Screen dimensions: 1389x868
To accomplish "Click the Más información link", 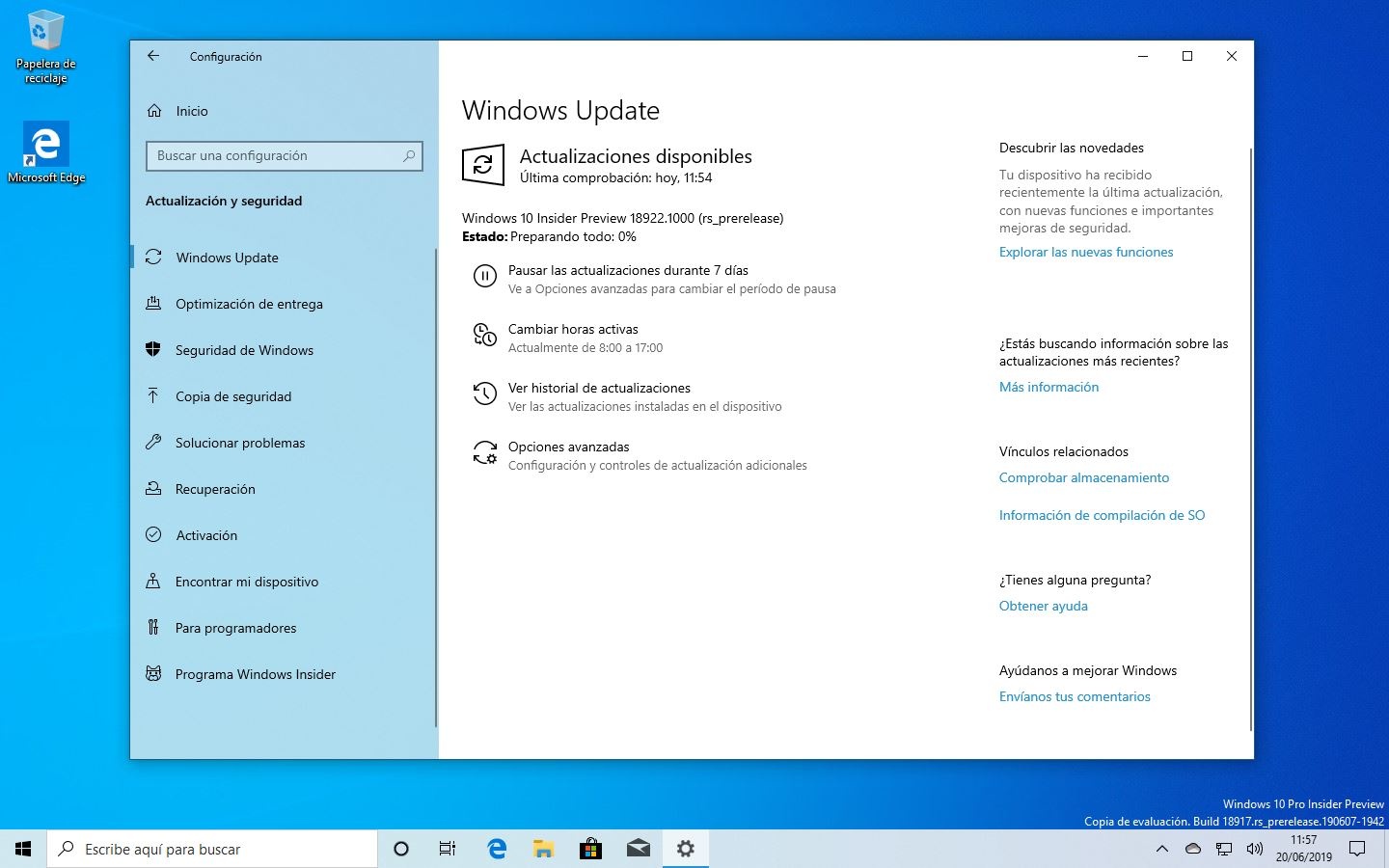I will tap(1049, 387).
